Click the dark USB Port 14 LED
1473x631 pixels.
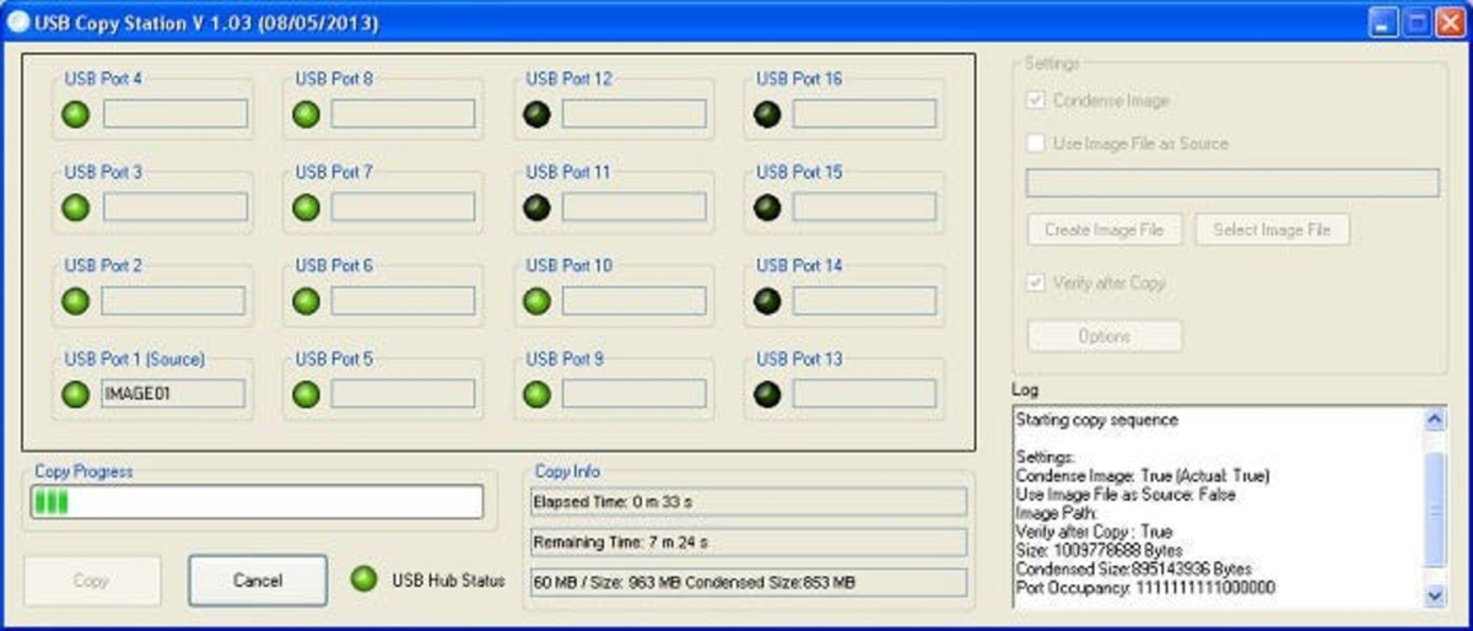(767, 301)
